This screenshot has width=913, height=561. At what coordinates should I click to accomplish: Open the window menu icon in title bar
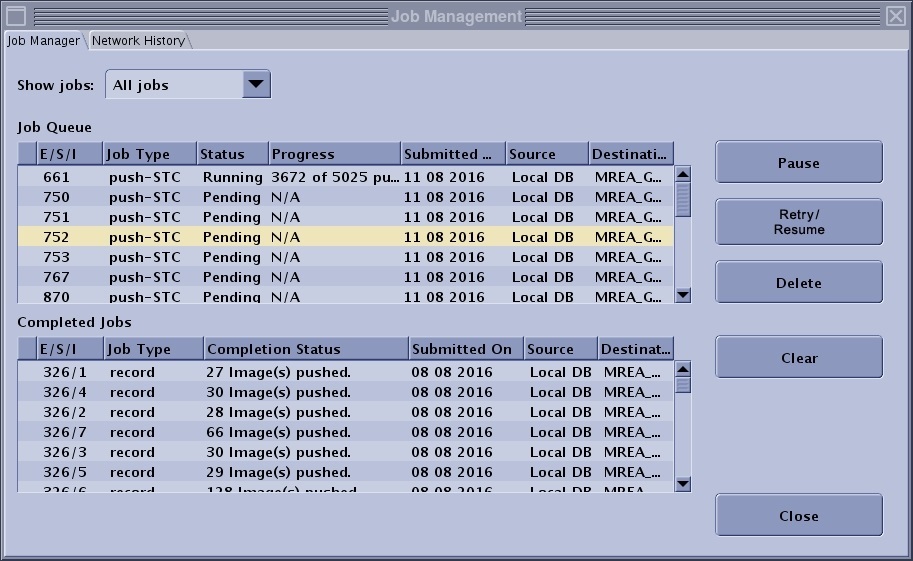coord(16,16)
